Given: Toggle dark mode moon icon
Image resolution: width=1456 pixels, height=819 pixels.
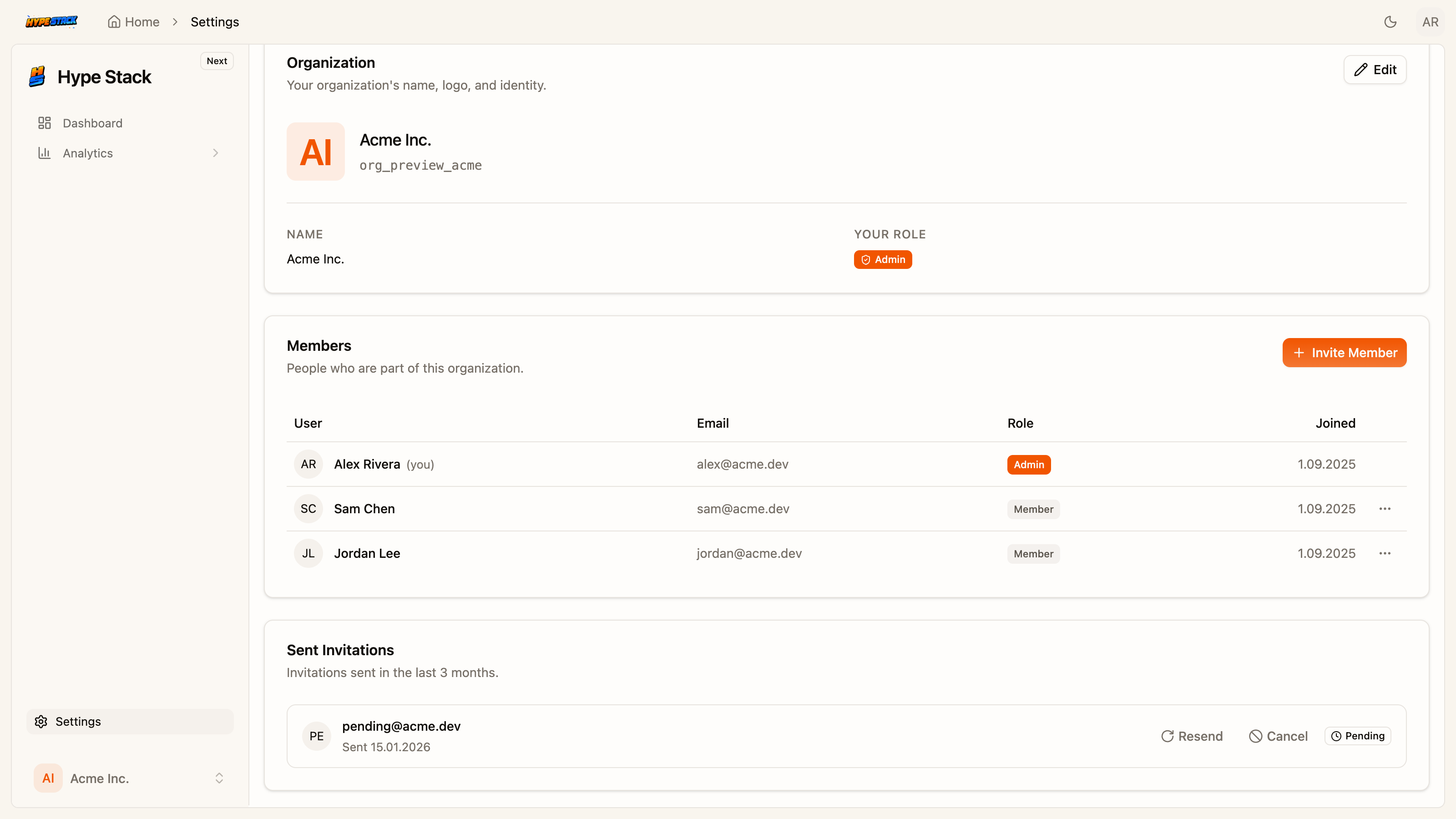Looking at the screenshot, I should pyautogui.click(x=1390, y=21).
